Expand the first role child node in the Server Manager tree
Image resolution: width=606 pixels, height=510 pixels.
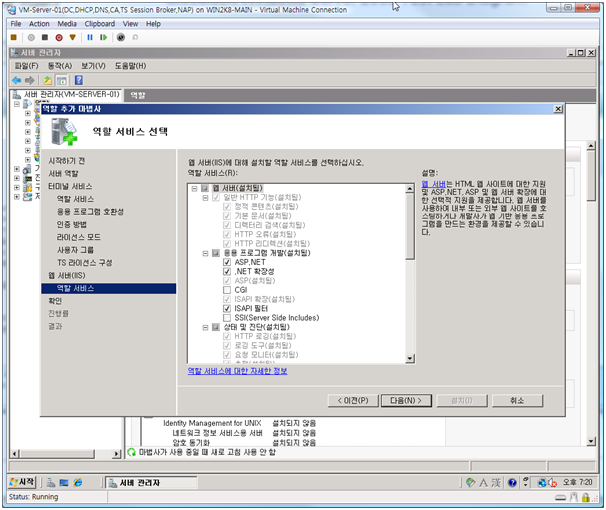click(x=27, y=114)
